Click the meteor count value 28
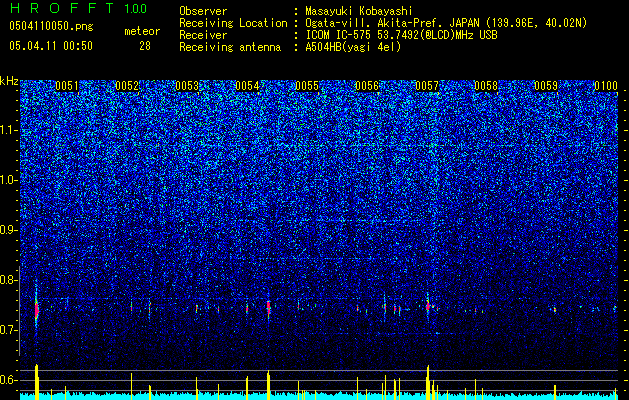 (145, 46)
